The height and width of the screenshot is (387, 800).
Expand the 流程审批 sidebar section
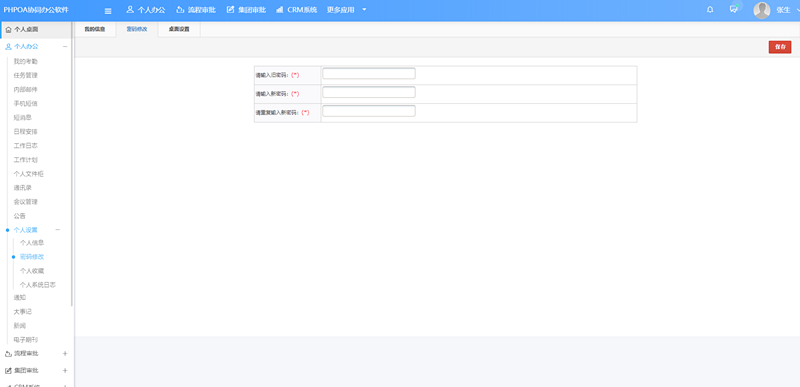[65, 353]
